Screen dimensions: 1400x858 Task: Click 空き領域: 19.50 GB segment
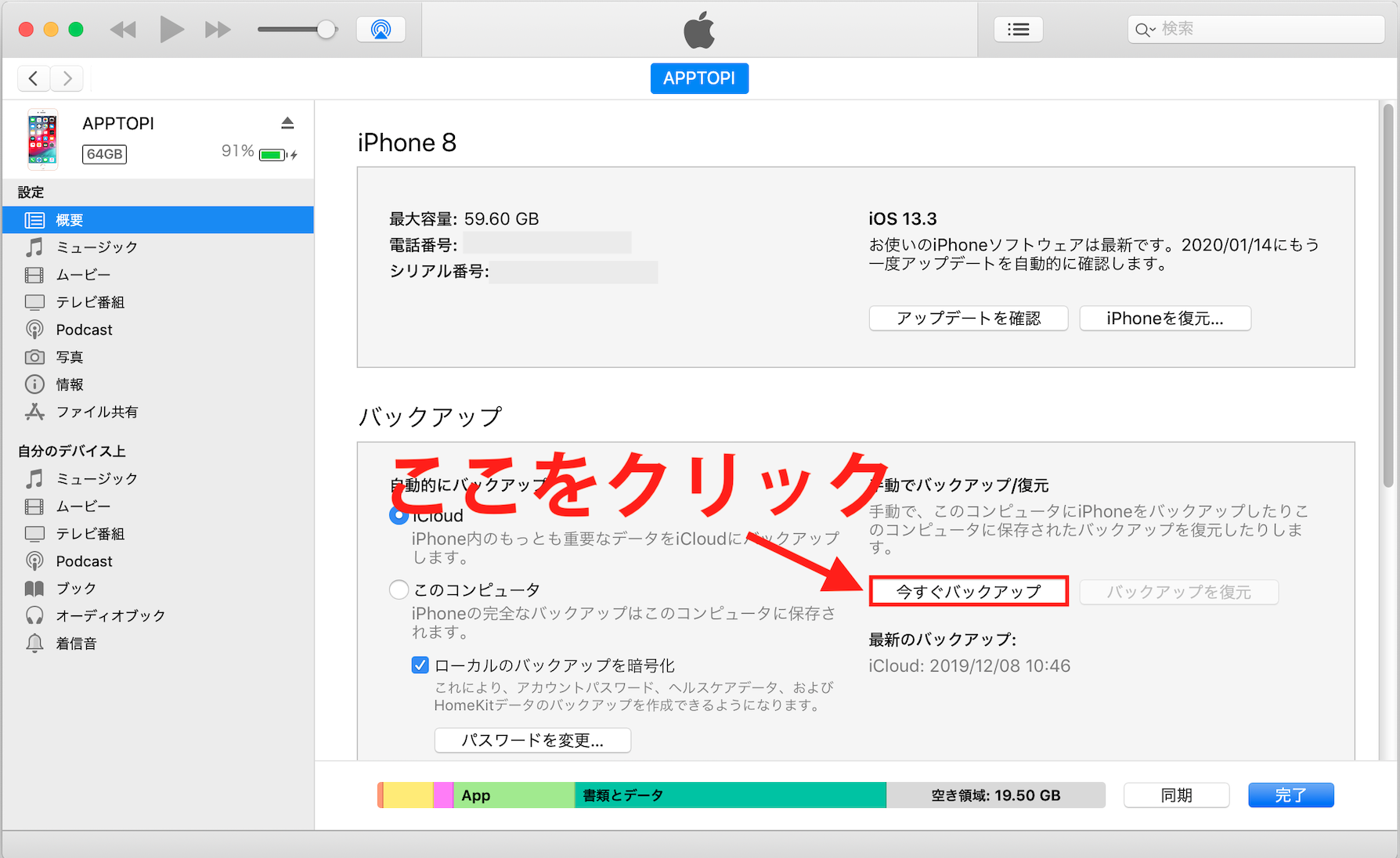(x=995, y=795)
